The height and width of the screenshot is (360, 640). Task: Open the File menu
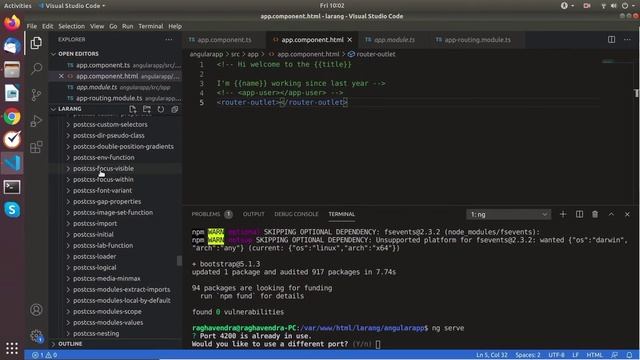[32, 26]
